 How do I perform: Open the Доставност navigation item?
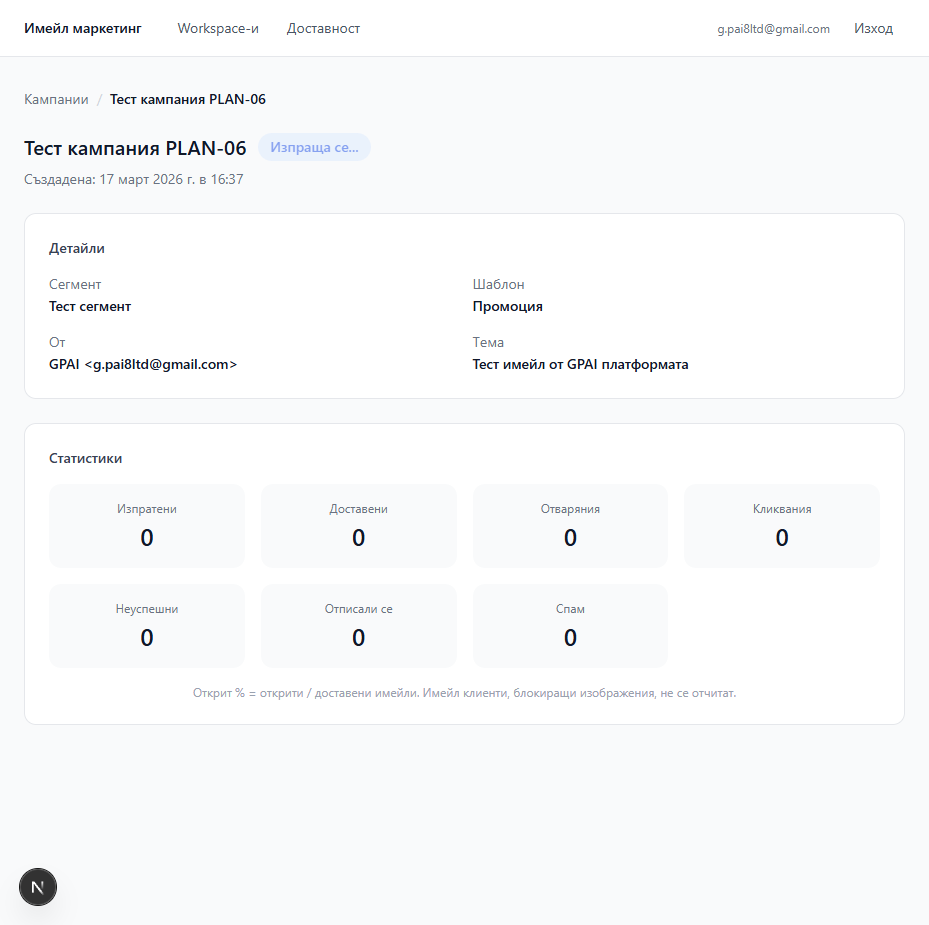pyautogui.click(x=323, y=28)
